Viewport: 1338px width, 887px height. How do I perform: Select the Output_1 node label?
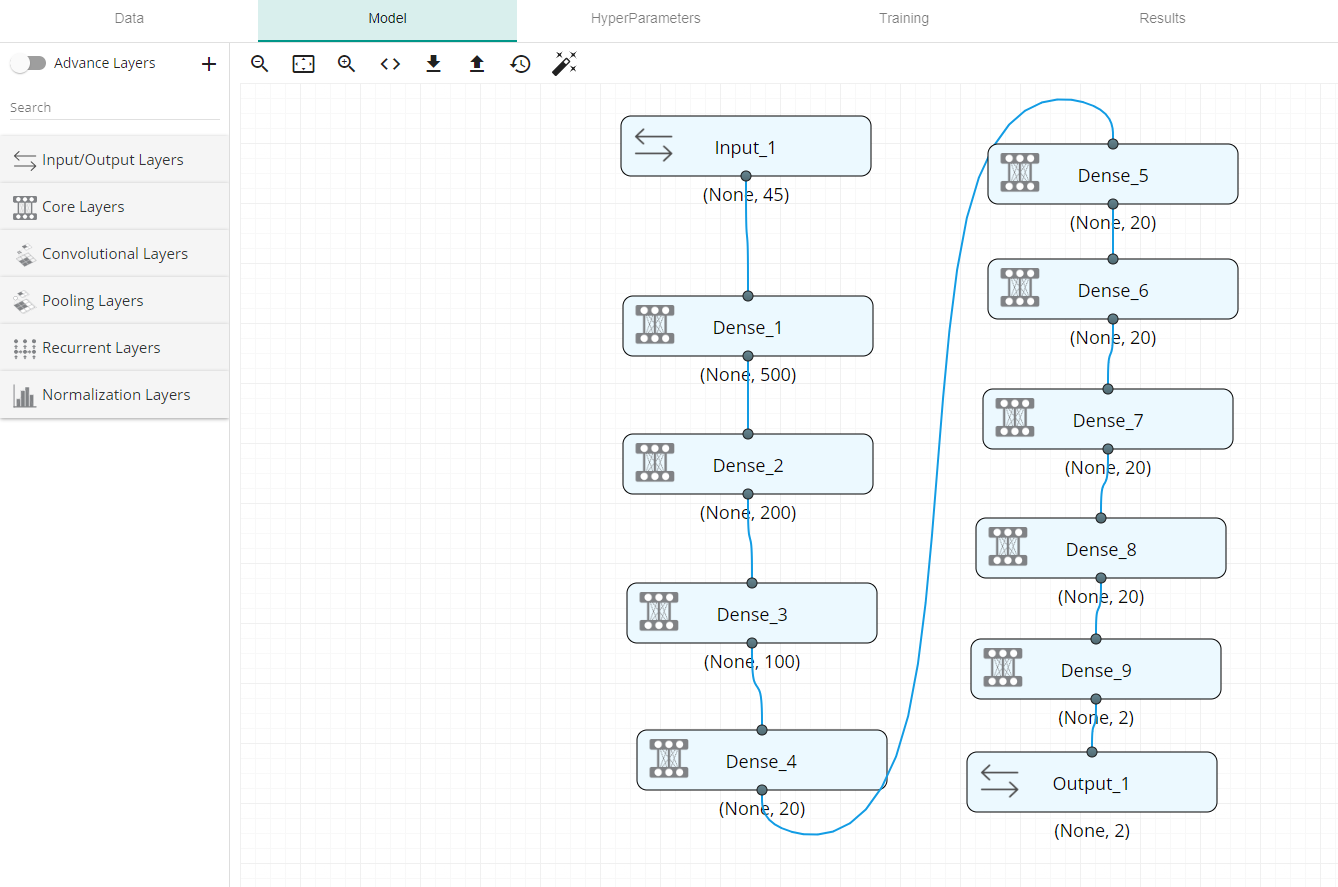1091,783
